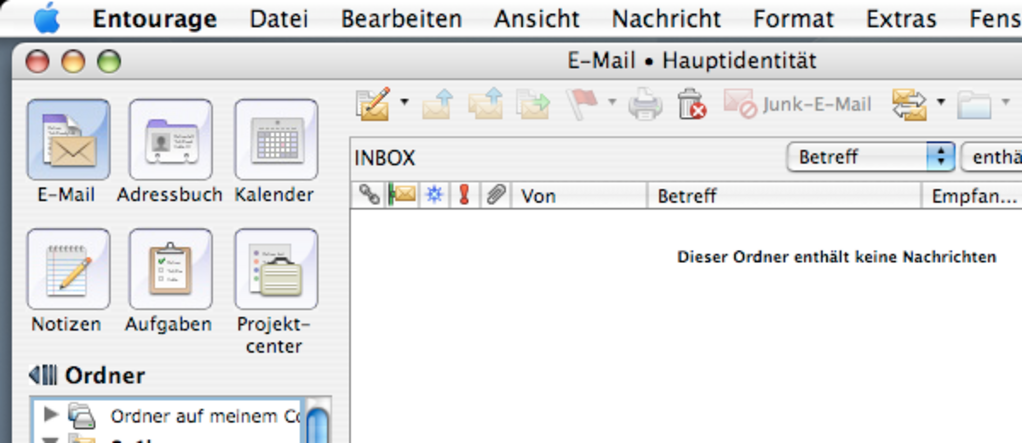Open the Extras menu
Viewport: 1022px width, 443px height.
click(901, 19)
